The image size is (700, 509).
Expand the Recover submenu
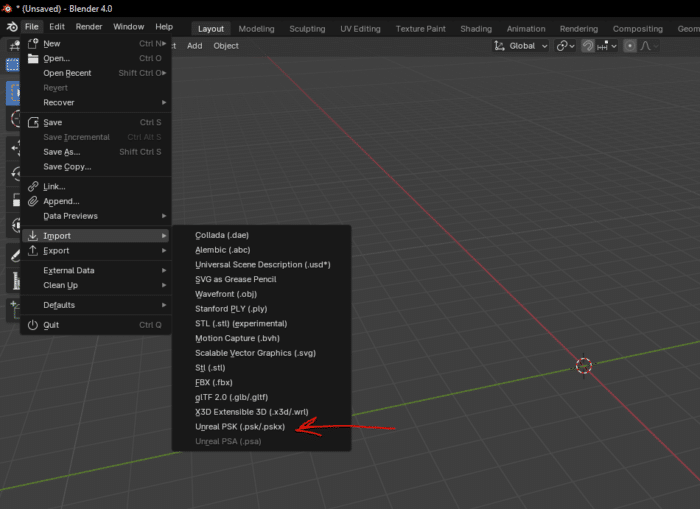pos(96,102)
